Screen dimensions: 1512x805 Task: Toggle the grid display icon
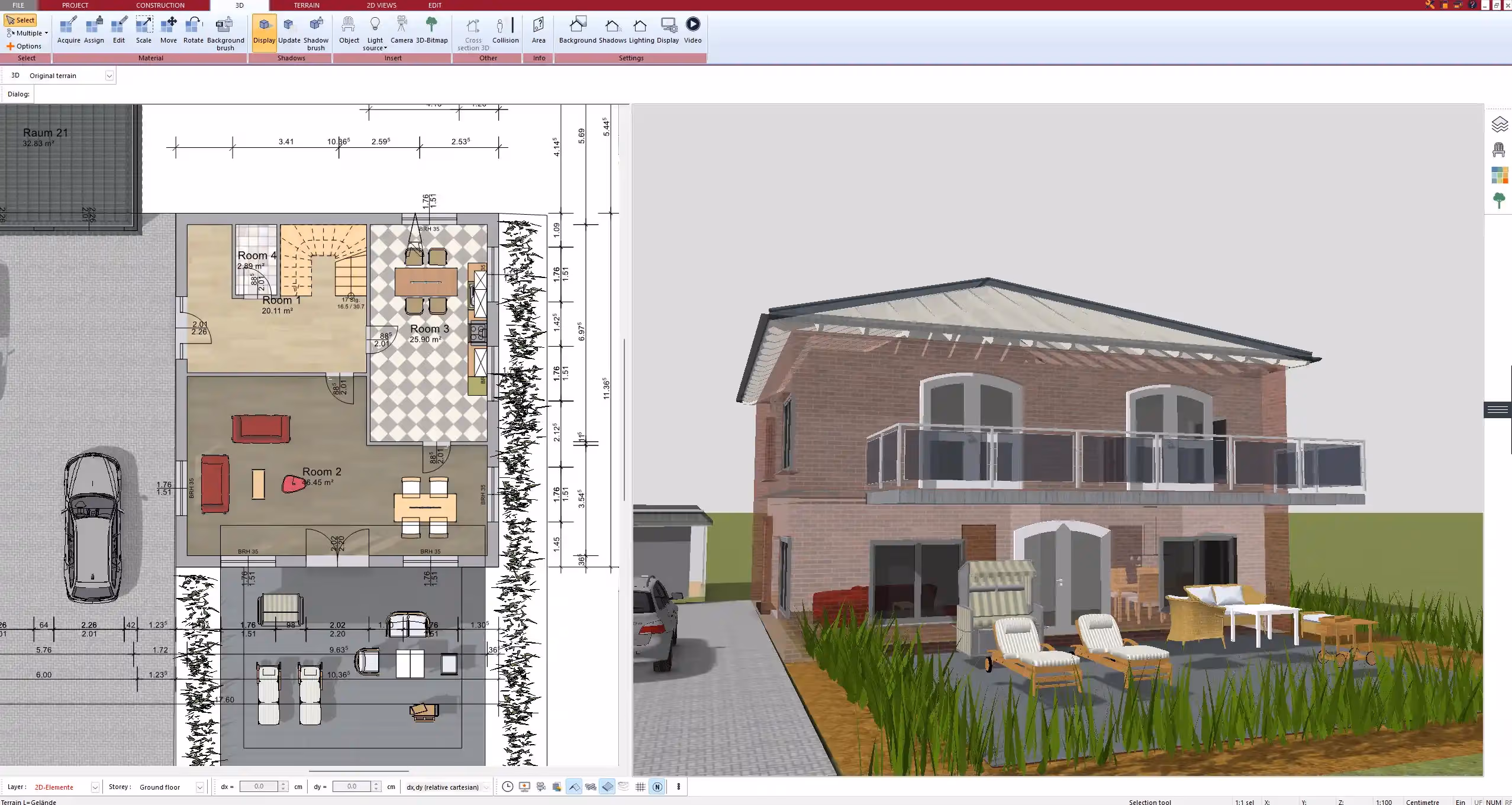pos(640,787)
